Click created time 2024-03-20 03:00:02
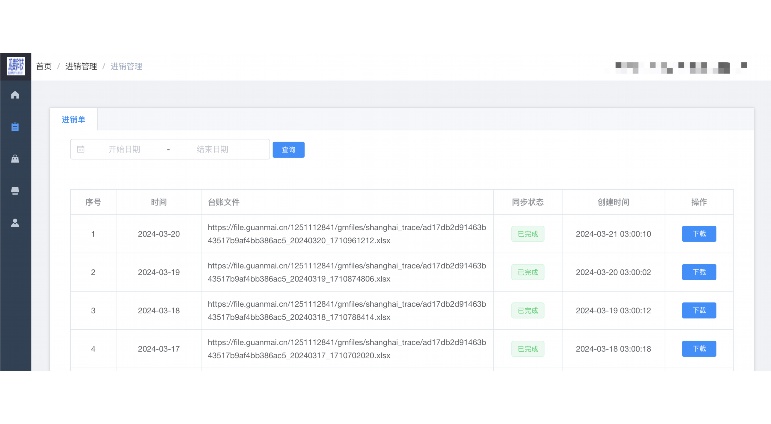Image resolution: width=771 pixels, height=424 pixels. tap(613, 272)
